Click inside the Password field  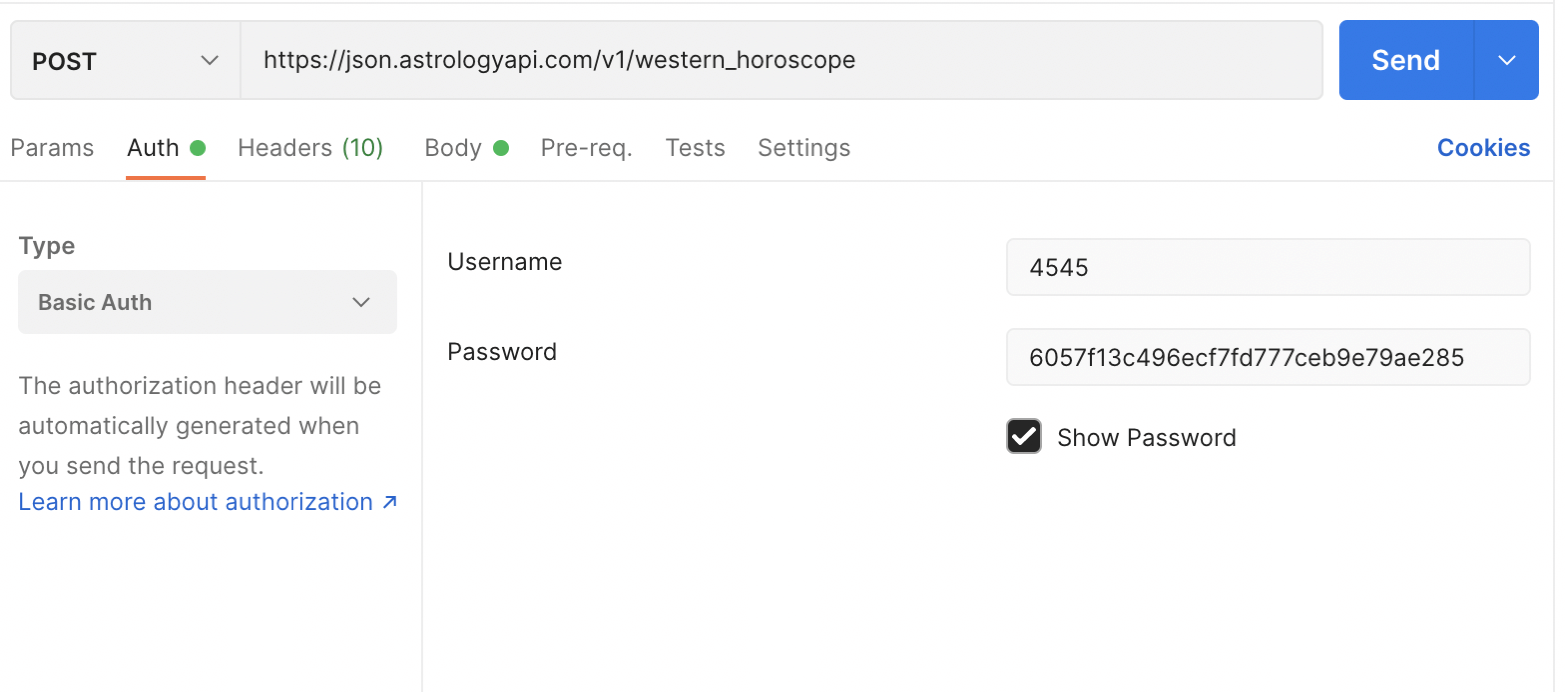pyautogui.click(x=1267, y=357)
